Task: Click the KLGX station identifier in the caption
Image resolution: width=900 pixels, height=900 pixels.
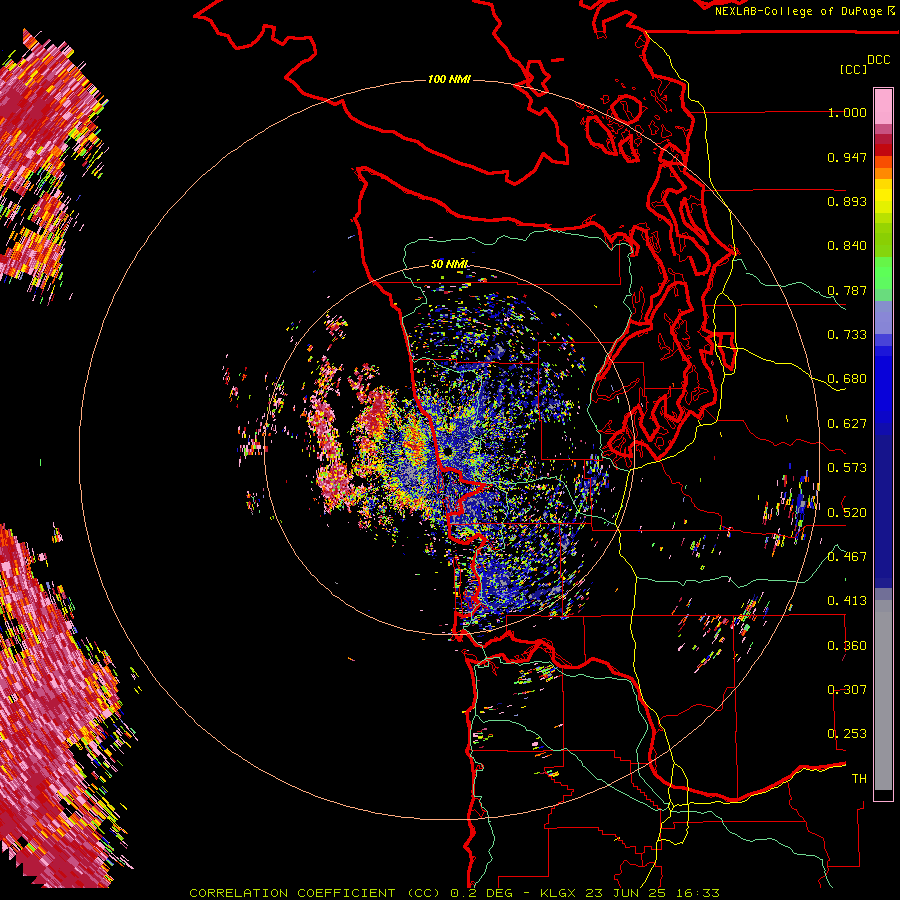Action: pos(558,893)
